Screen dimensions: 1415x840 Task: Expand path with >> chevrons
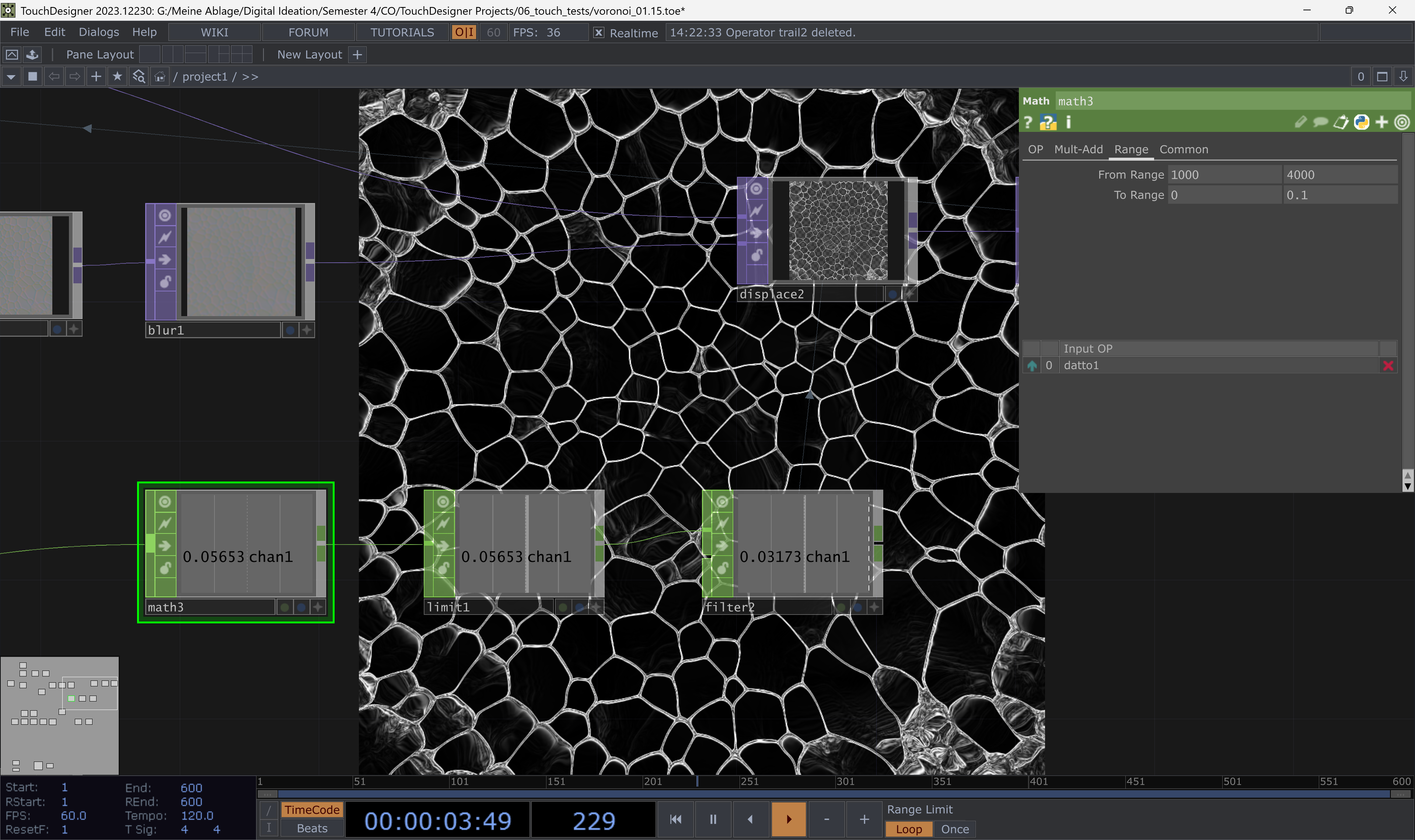[x=249, y=76]
